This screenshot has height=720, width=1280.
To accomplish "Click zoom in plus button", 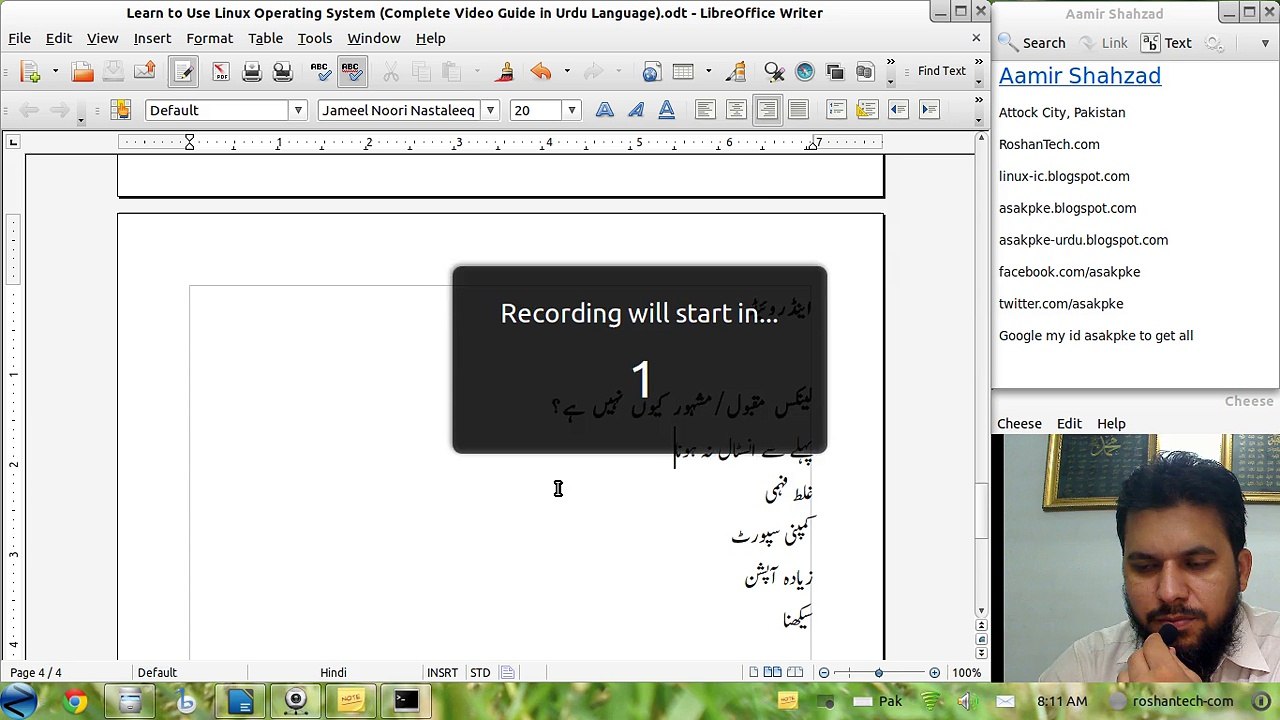I will [x=934, y=673].
